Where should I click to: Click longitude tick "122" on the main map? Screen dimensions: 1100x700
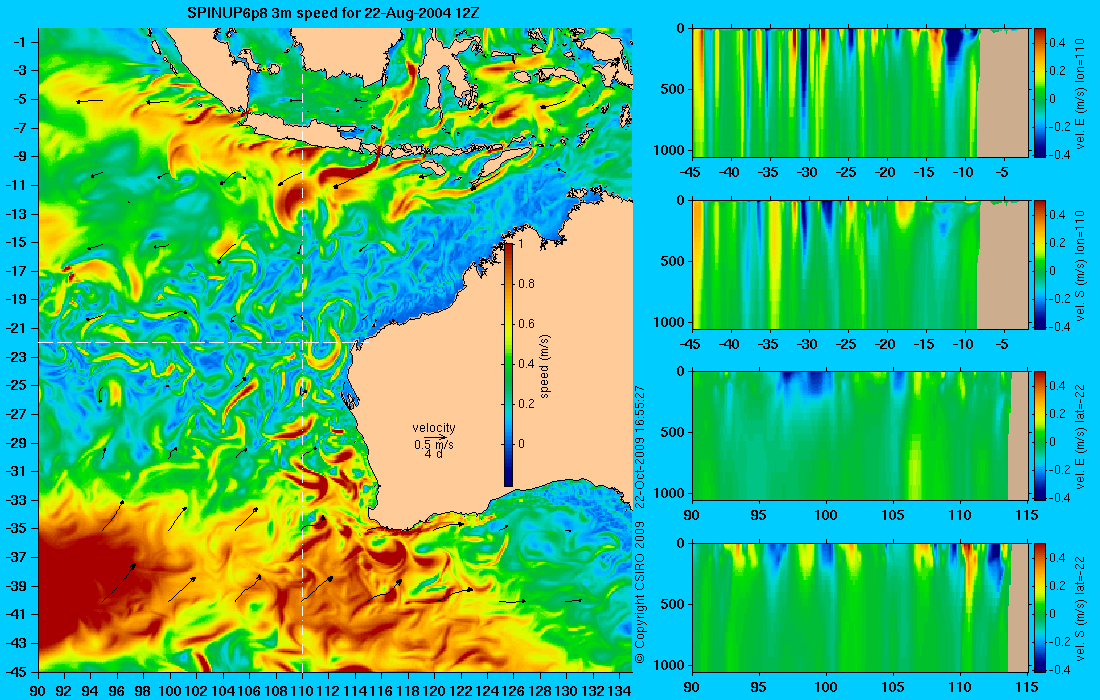coord(461,691)
